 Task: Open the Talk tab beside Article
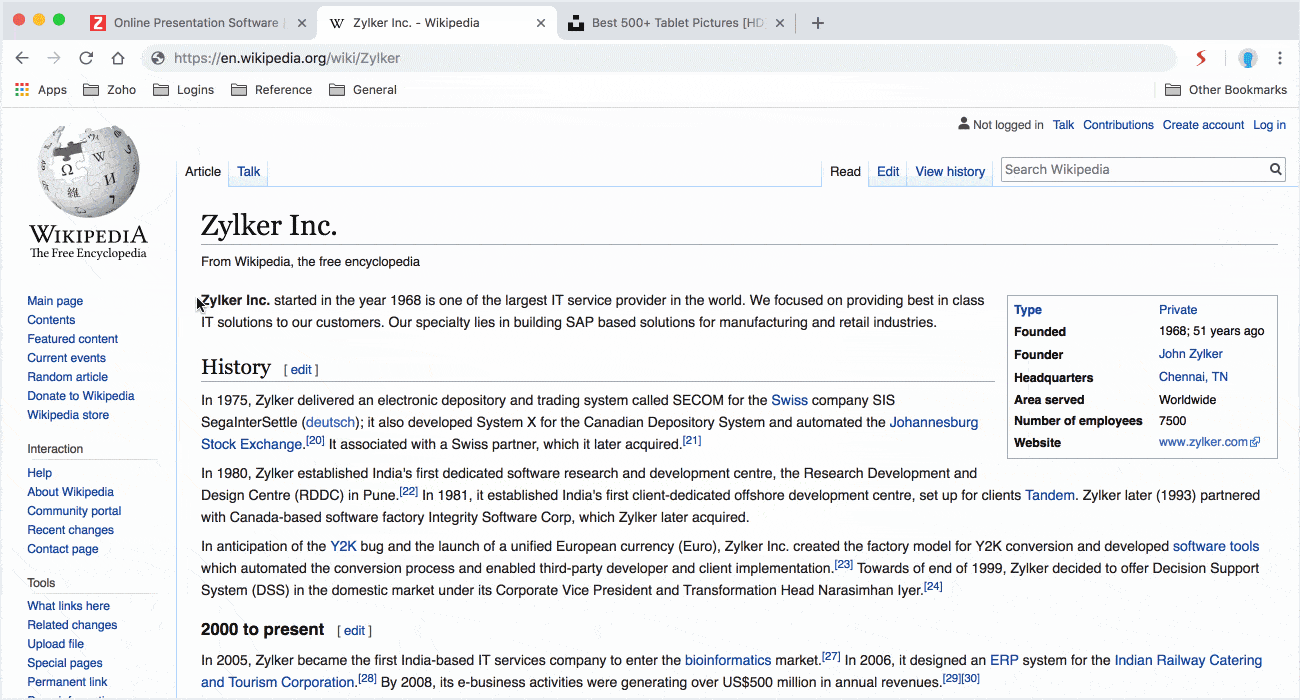pyautogui.click(x=248, y=172)
